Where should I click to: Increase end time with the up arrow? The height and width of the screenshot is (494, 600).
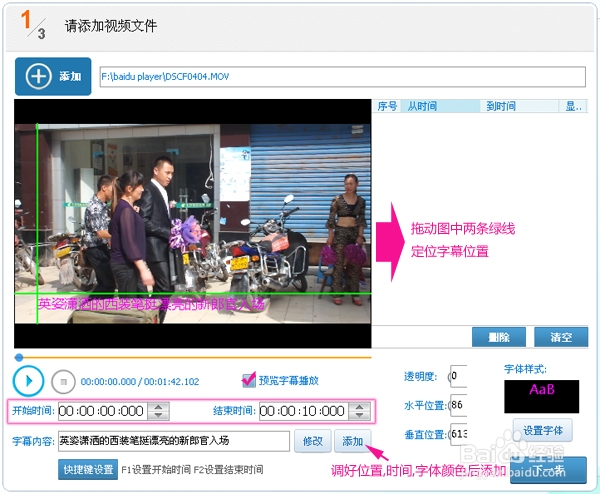click(x=359, y=407)
